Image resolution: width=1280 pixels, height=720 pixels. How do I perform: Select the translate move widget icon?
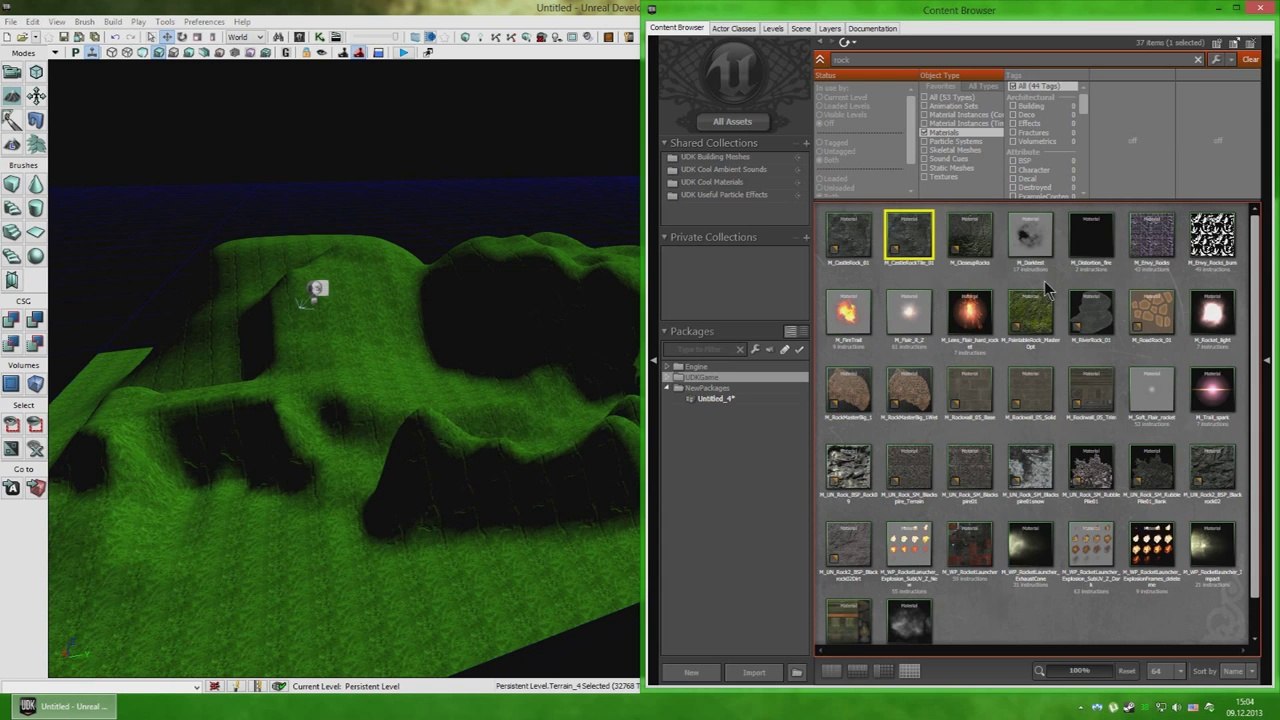pos(167,37)
